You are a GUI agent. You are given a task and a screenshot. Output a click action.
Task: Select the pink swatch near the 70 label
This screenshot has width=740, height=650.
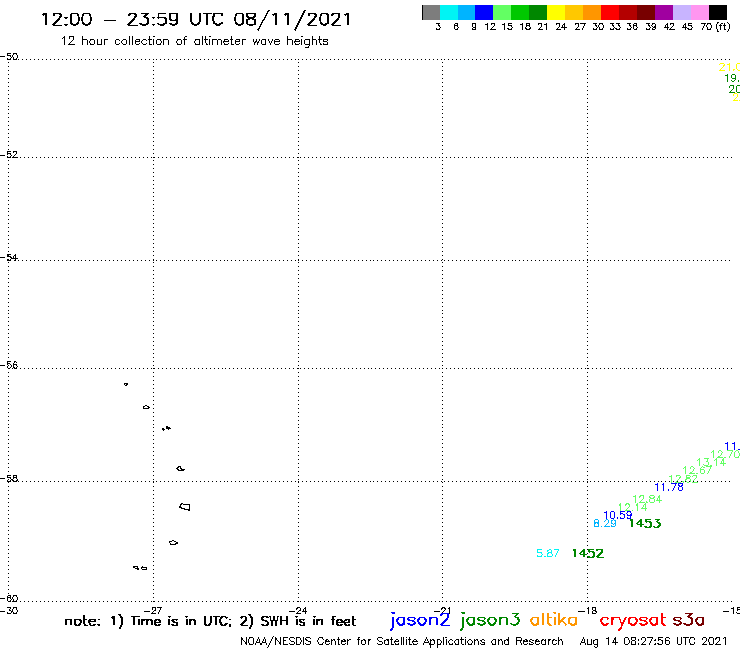pyautogui.click(x=699, y=12)
